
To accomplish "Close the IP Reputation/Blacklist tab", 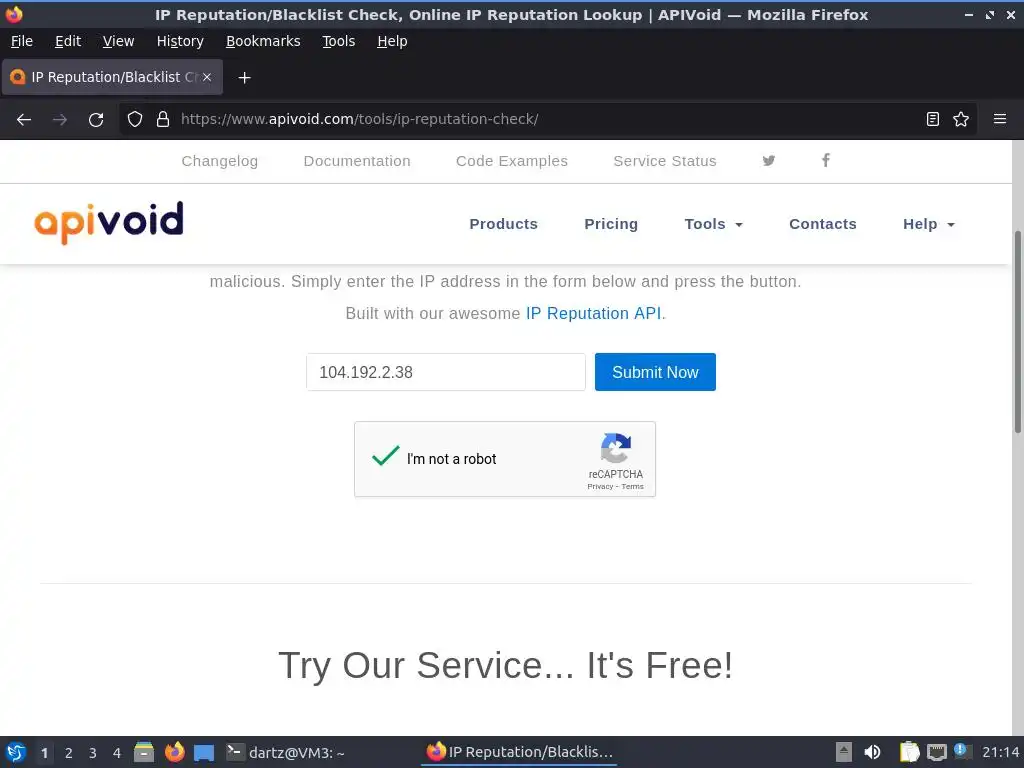I will (x=206, y=77).
